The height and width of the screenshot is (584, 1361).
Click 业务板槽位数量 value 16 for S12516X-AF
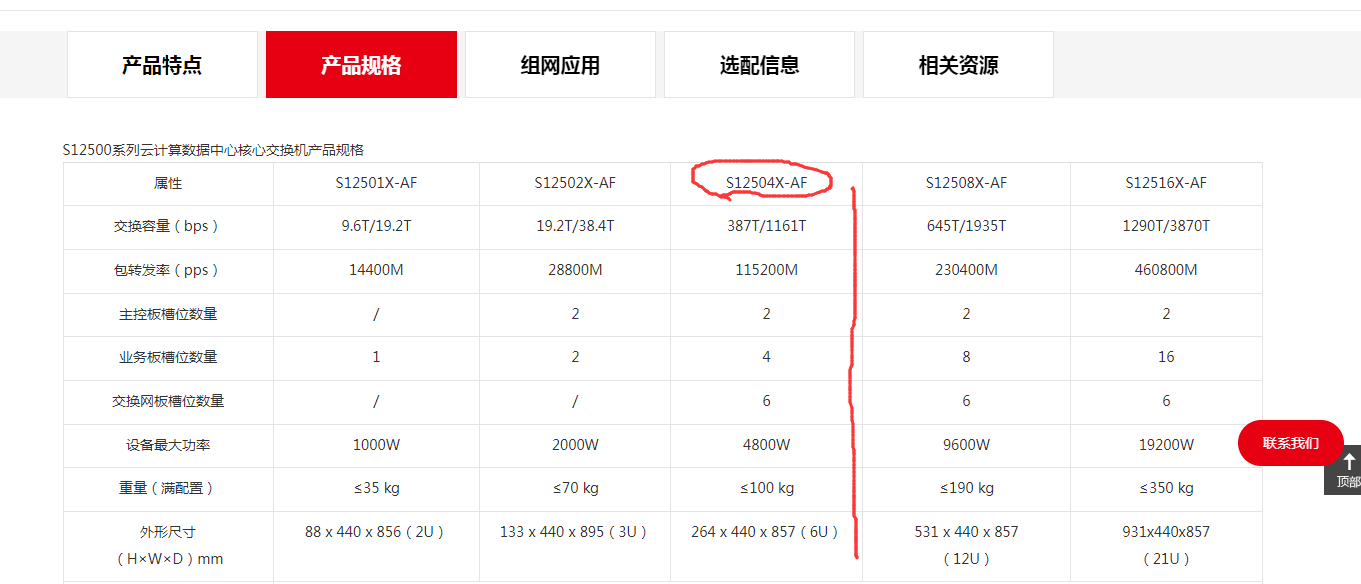pos(1166,357)
